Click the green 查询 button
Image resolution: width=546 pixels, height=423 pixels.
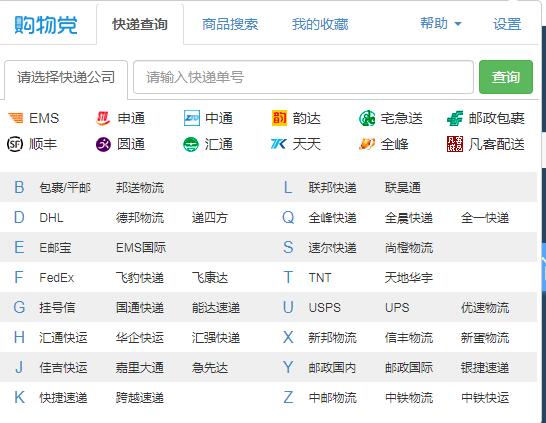(x=506, y=77)
